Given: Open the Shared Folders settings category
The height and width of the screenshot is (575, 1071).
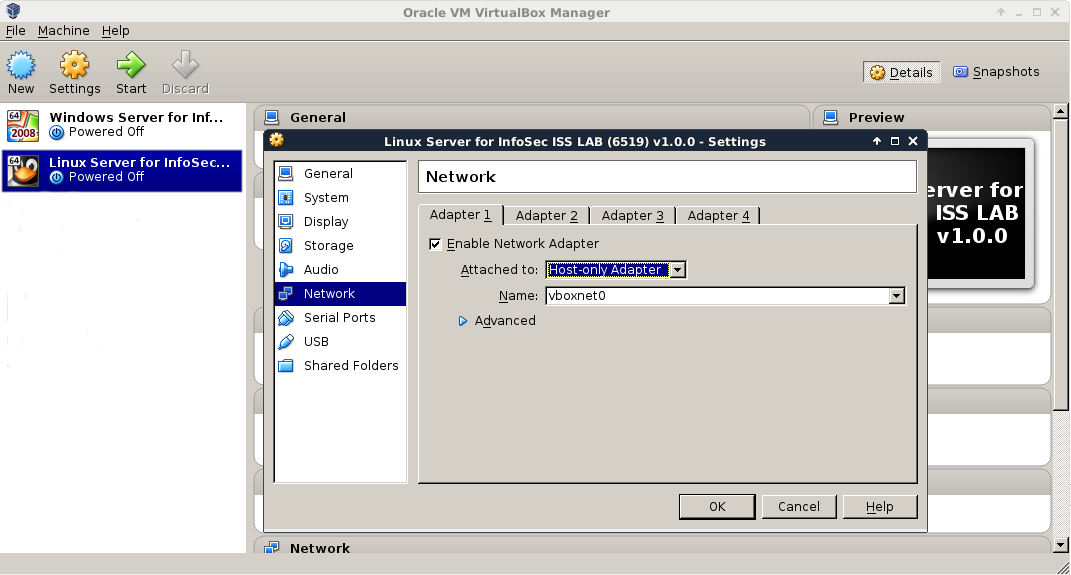Looking at the screenshot, I should pyautogui.click(x=340, y=365).
